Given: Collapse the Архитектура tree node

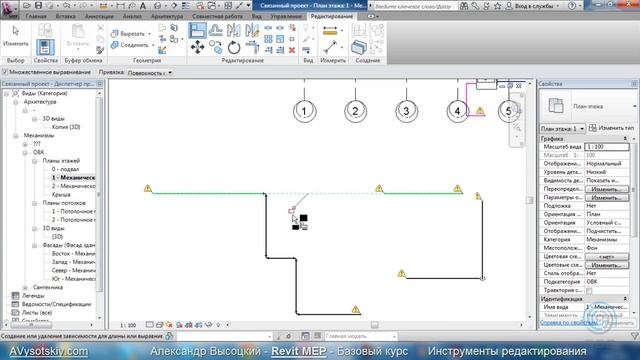Looking at the screenshot, I should pos(16,102).
